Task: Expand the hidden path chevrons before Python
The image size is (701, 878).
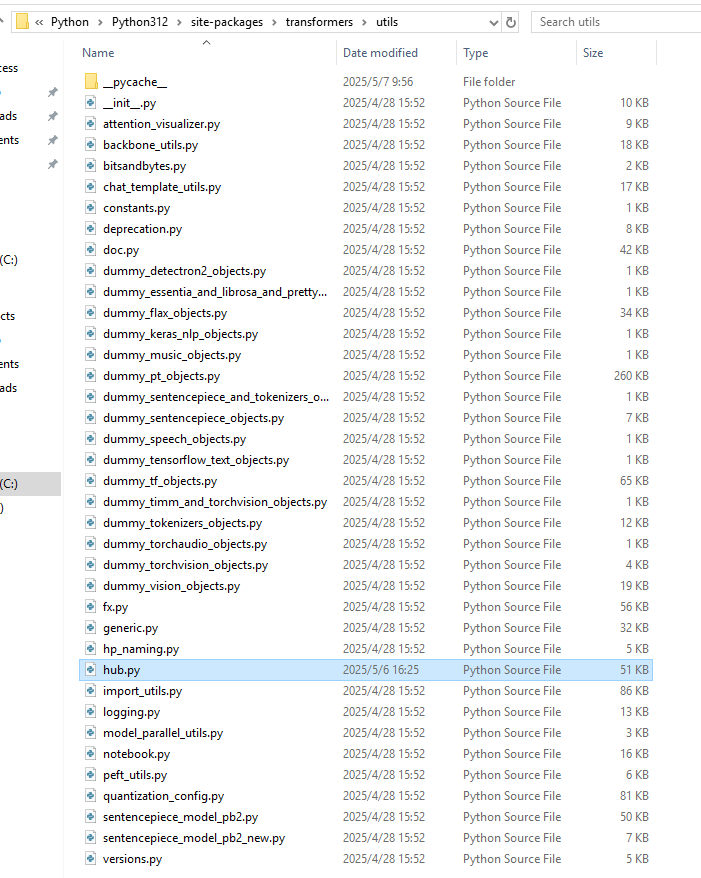Action: click(x=39, y=22)
